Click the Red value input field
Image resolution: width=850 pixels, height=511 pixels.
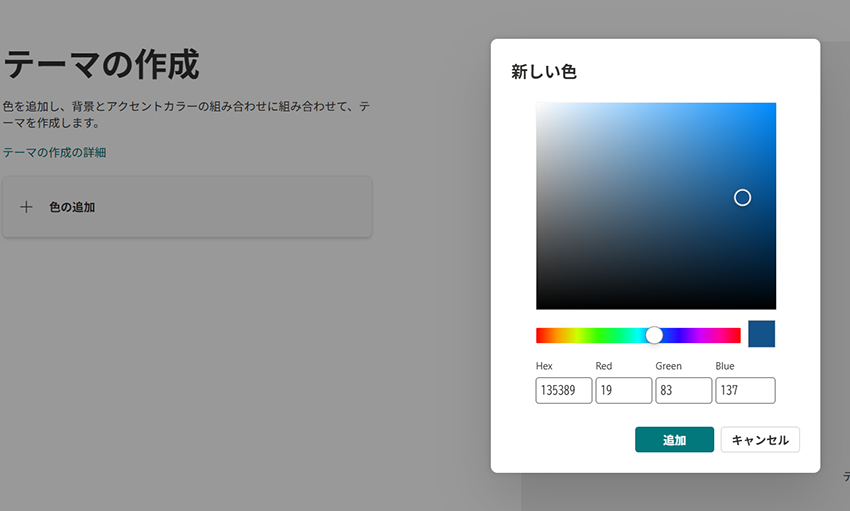[623, 390]
